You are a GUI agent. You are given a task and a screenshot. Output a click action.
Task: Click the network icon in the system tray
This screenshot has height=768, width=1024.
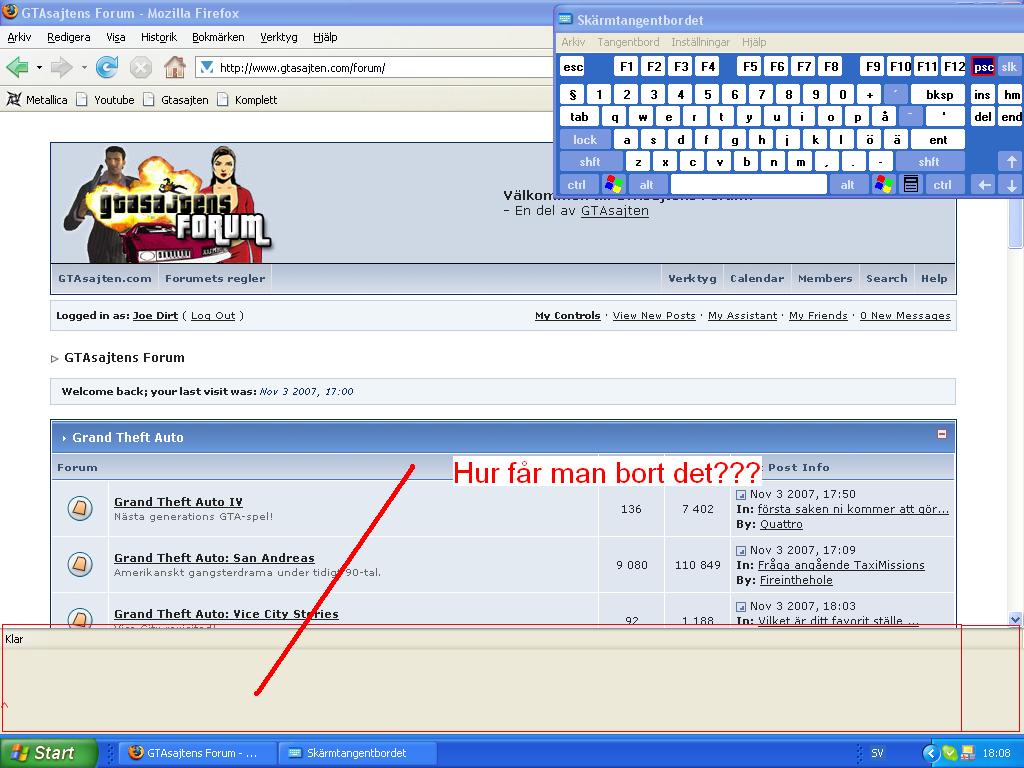coord(967,753)
